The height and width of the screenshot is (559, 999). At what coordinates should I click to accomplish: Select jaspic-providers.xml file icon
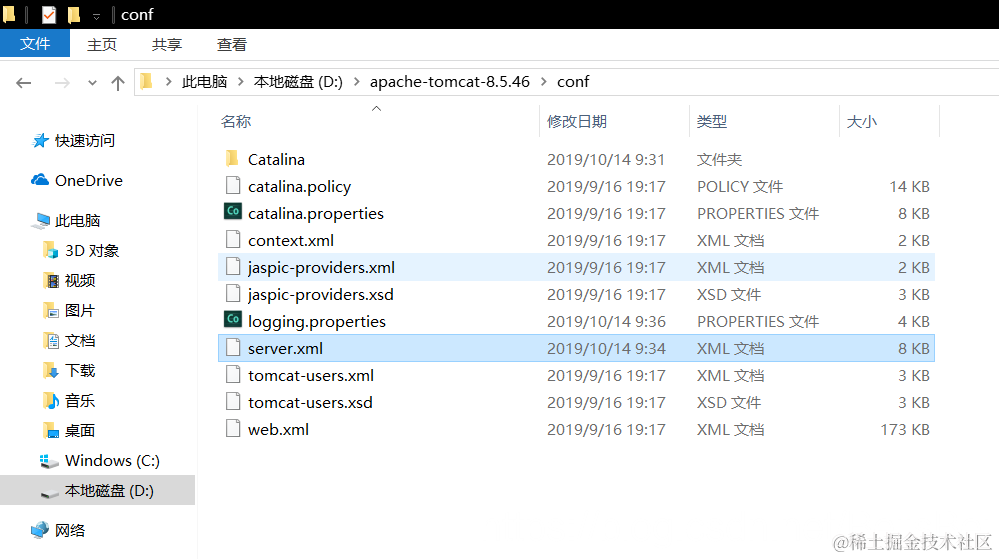point(233,266)
